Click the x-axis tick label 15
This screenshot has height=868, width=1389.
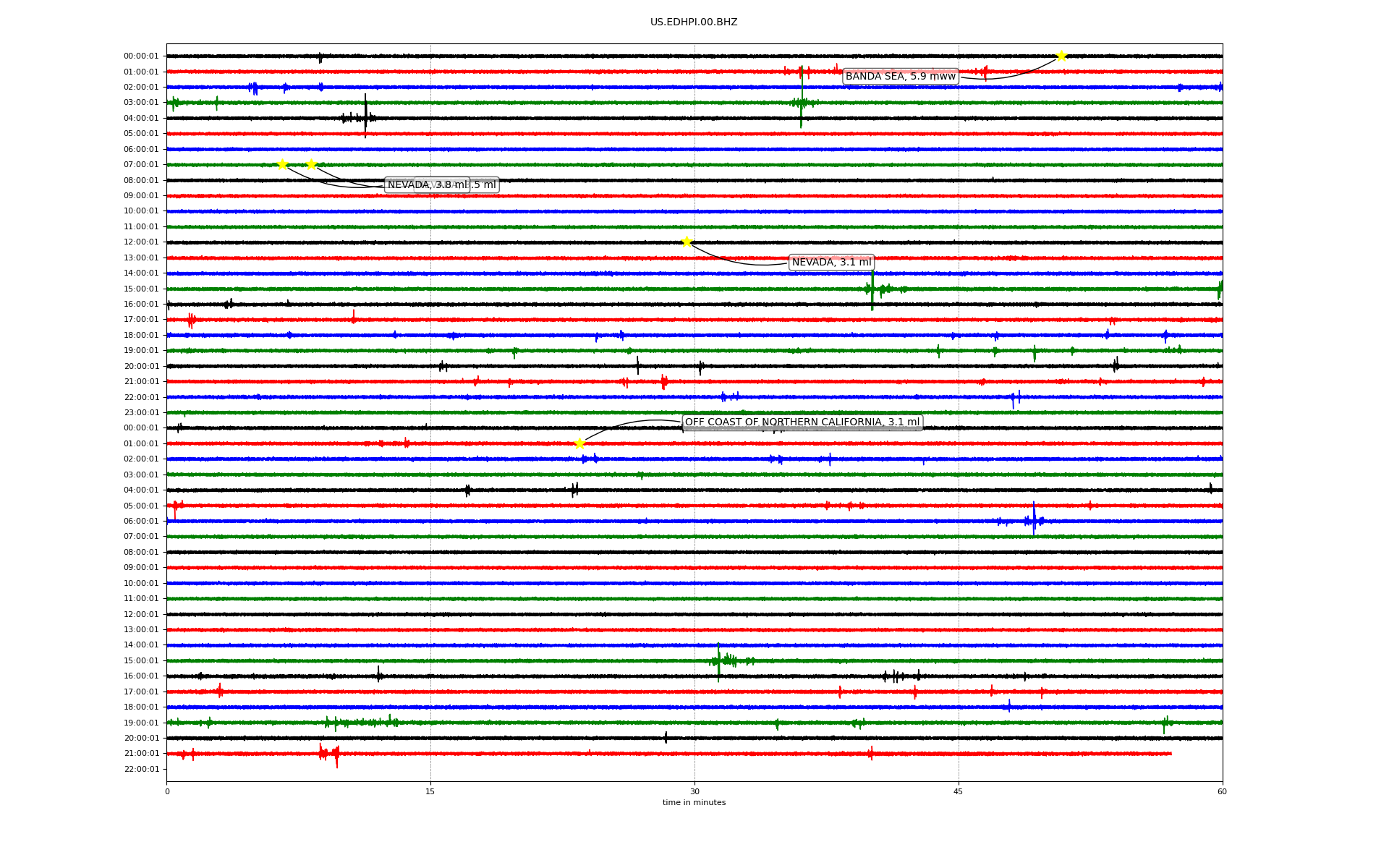430,791
